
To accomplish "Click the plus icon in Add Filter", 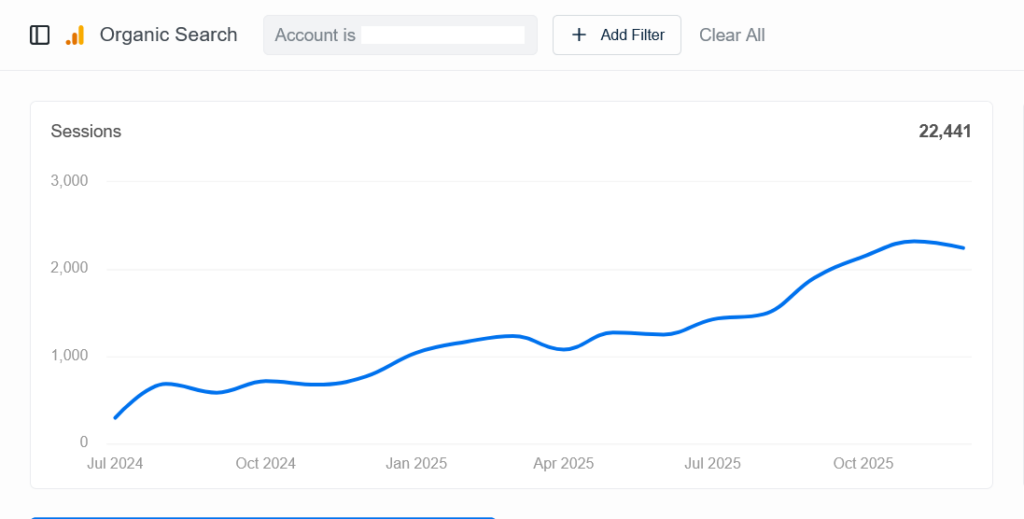I will pos(579,35).
